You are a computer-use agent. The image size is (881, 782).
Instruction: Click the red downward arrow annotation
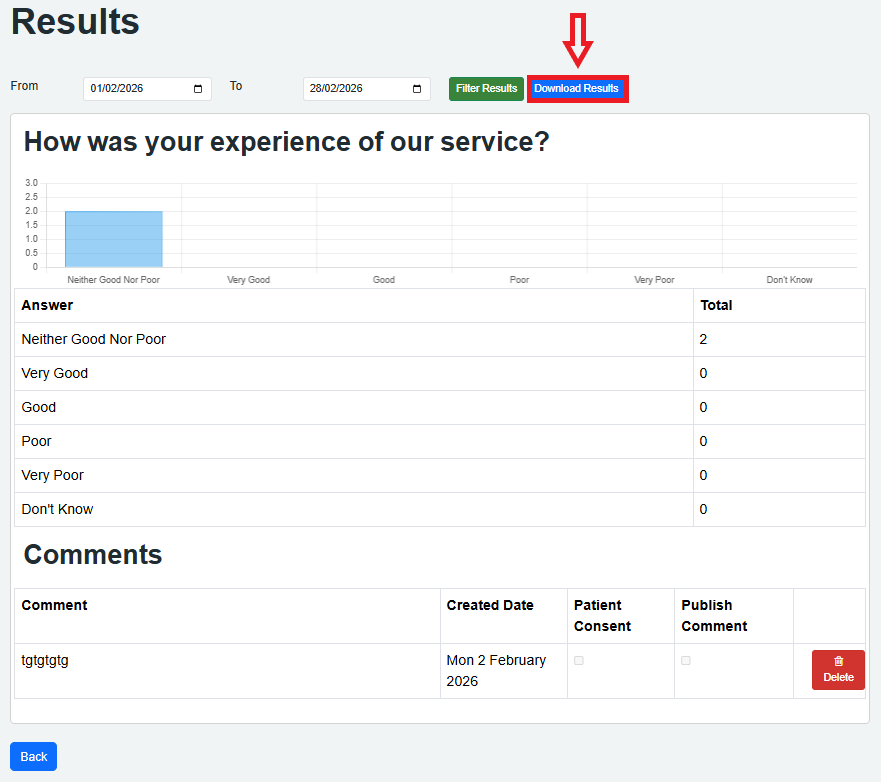[x=578, y=42]
